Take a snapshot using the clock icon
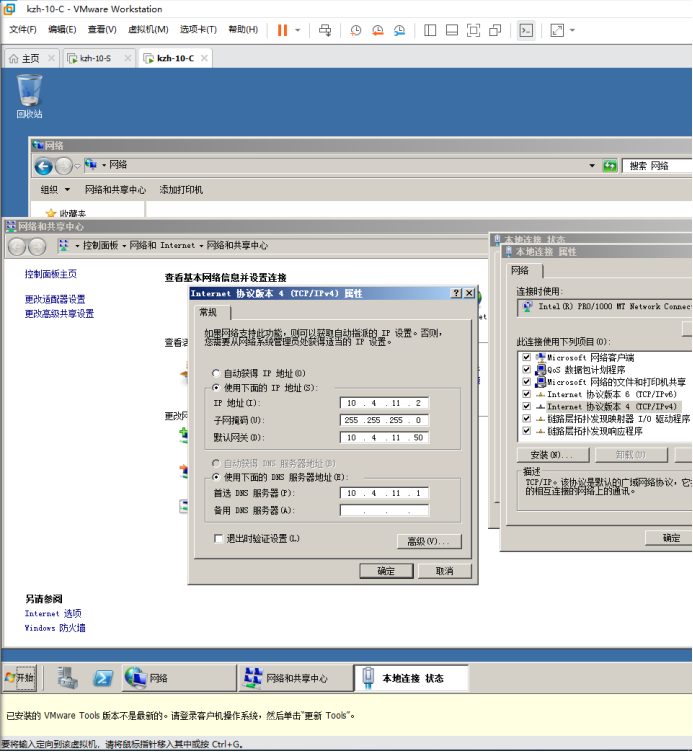The image size is (693, 752). tap(355, 30)
